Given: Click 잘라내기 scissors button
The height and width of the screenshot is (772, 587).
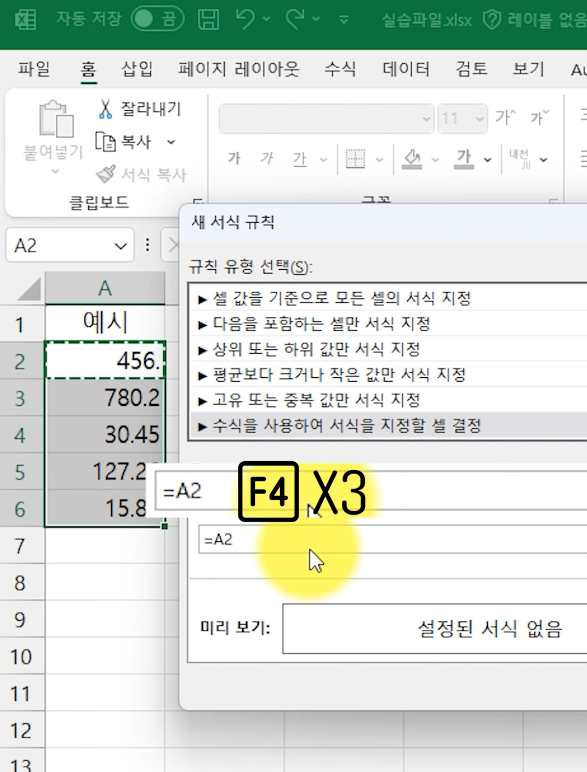Looking at the screenshot, I should tap(140, 109).
